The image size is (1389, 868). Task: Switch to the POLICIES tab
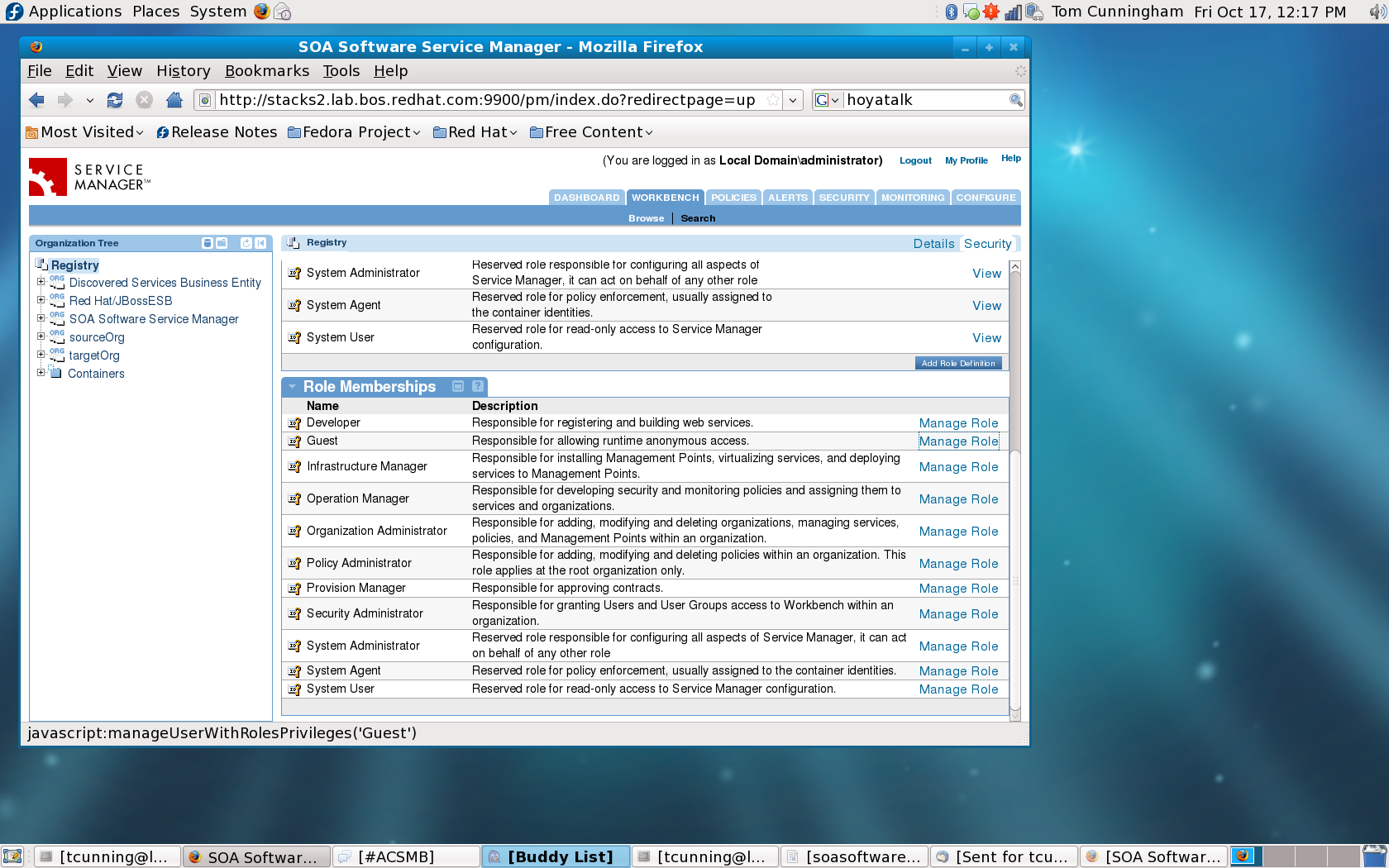(x=733, y=198)
